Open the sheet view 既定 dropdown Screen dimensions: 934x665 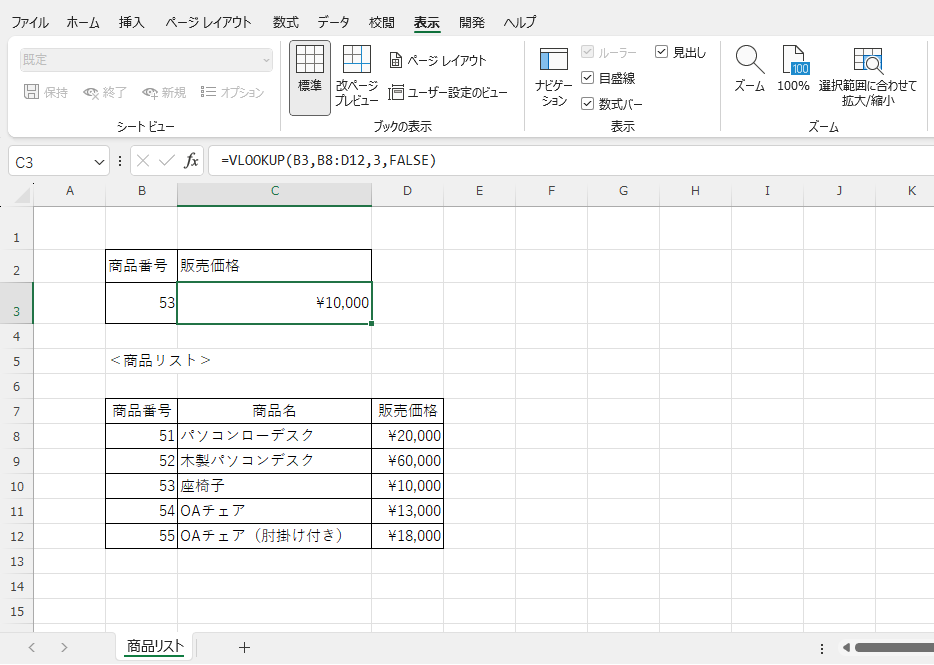click(x=146, y=60)
